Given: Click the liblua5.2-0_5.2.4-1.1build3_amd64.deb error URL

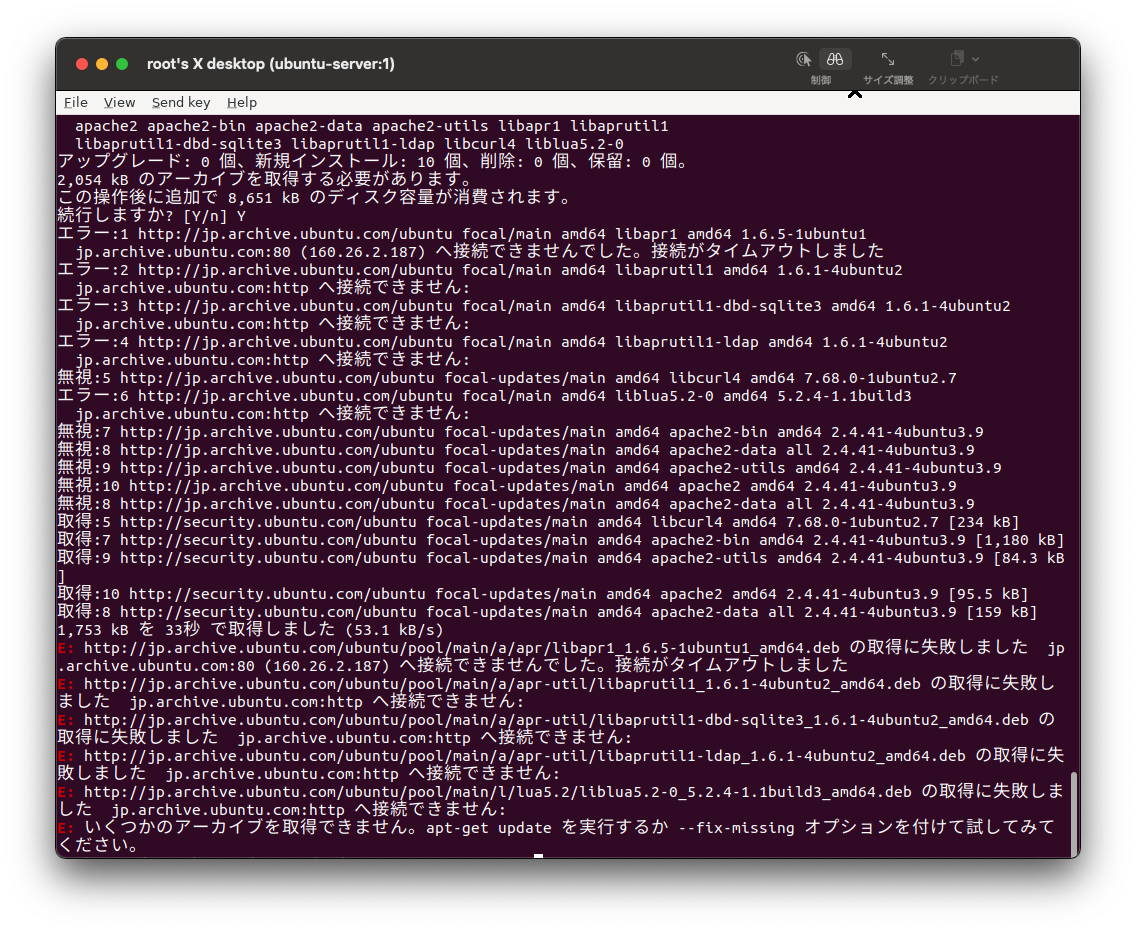Looking at the screenshot, I should [x=498, y=792].
